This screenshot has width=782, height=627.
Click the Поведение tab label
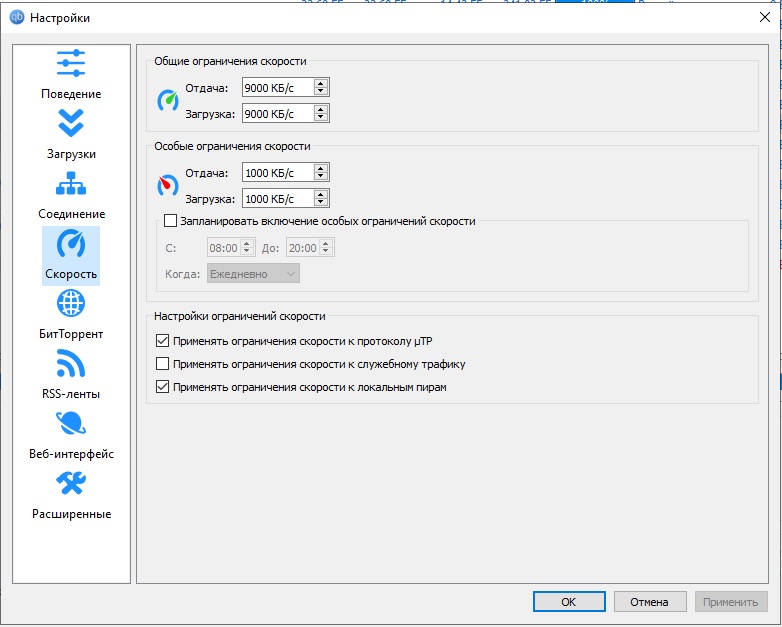71,94
